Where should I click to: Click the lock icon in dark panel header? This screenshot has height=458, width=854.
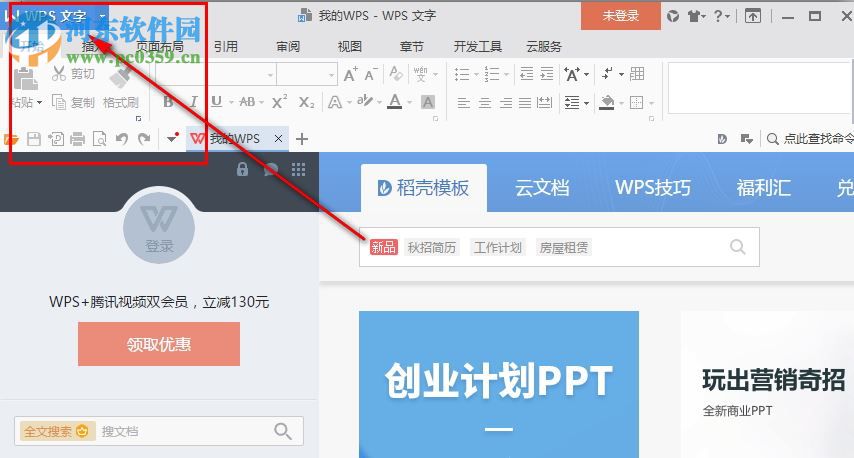[242, 169]
